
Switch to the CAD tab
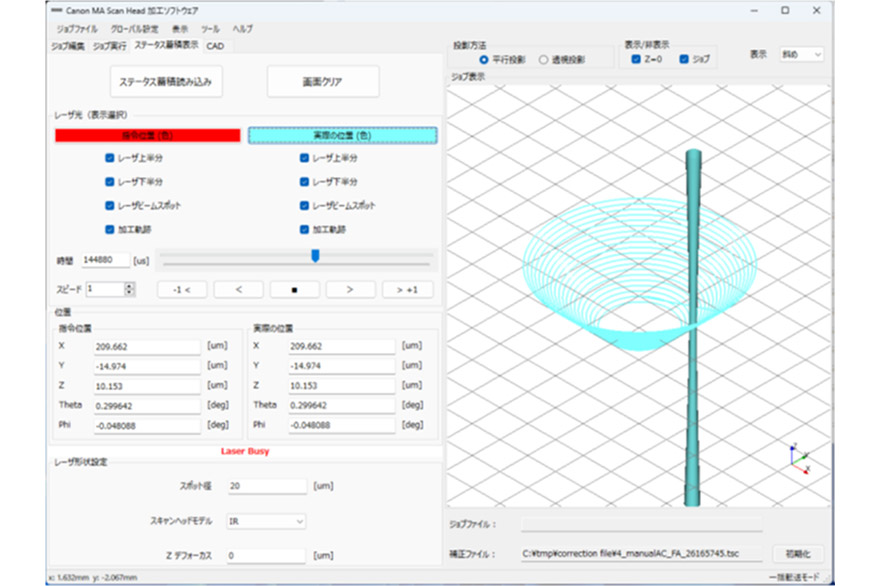(215, 46)
